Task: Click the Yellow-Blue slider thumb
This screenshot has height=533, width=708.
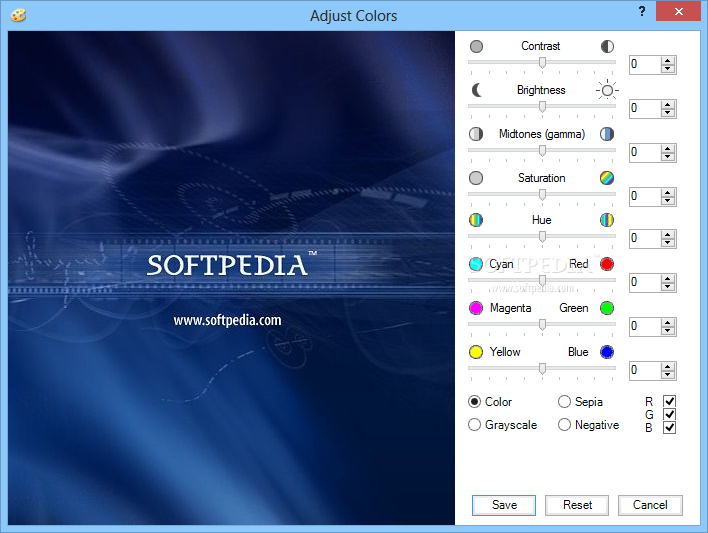Action: (542, 368)
